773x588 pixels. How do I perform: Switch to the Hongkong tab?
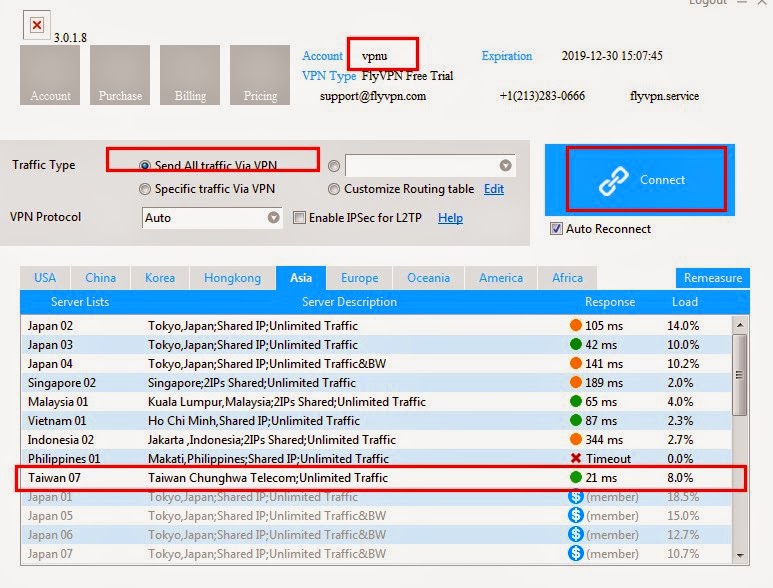[x=232, y=278]
